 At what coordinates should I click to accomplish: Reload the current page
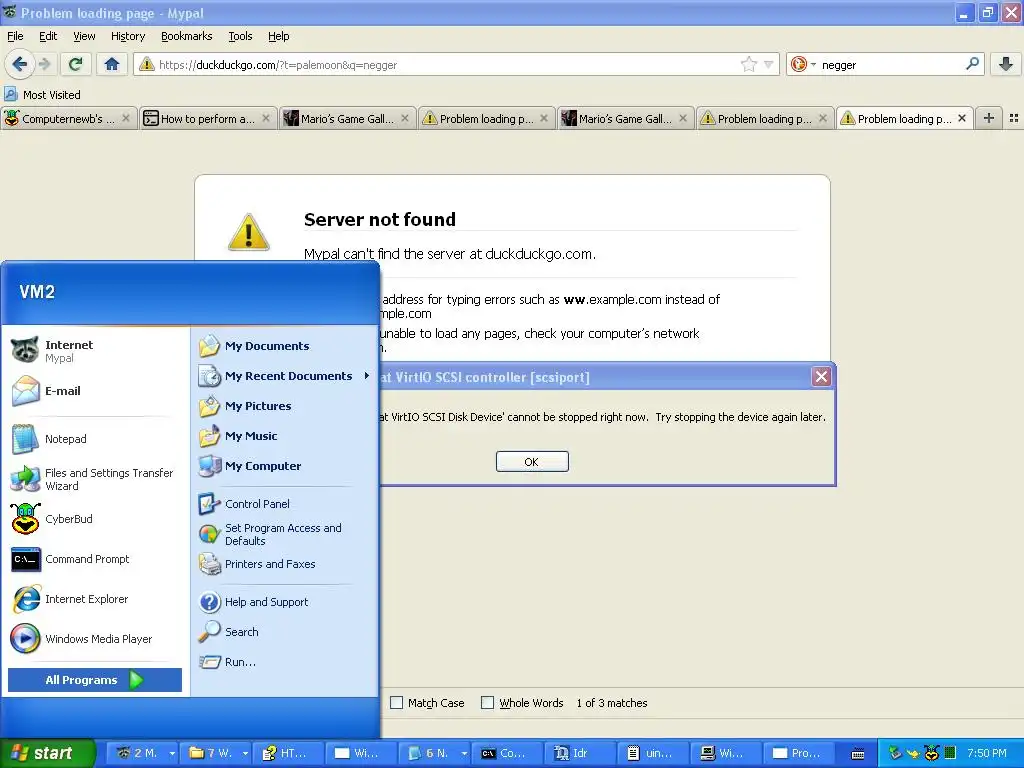click(76, 64)
